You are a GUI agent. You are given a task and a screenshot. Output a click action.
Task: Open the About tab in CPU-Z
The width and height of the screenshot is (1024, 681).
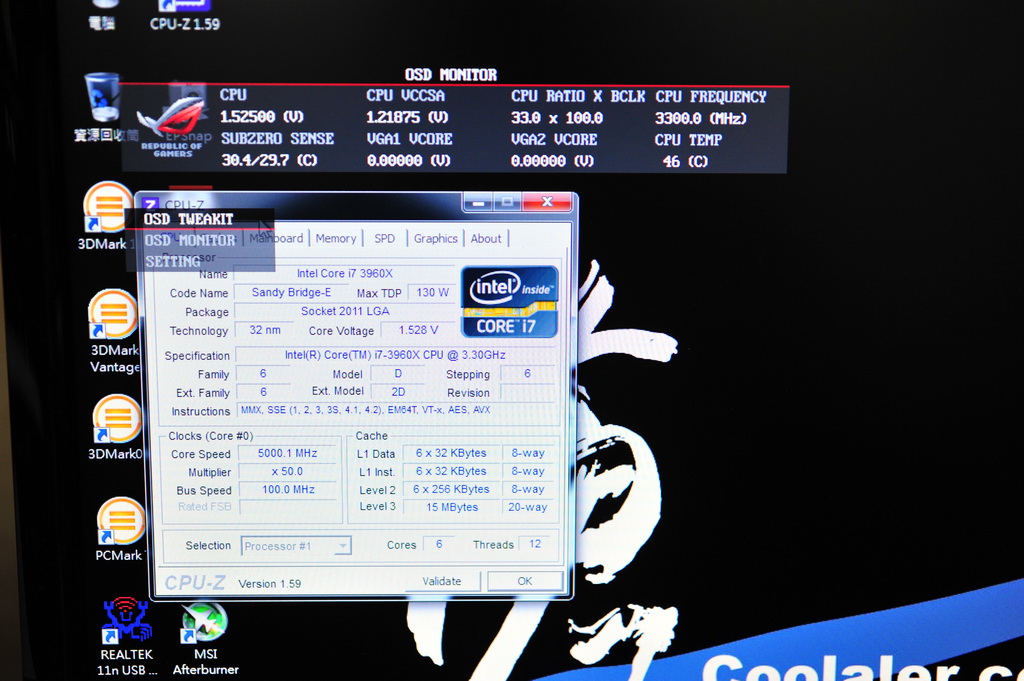point(486,238)
